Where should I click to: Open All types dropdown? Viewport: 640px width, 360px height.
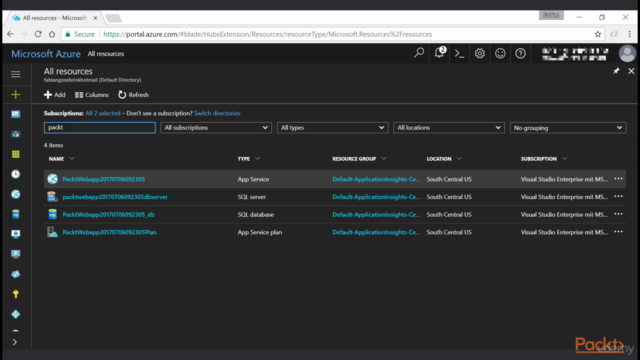pos(332,128)
